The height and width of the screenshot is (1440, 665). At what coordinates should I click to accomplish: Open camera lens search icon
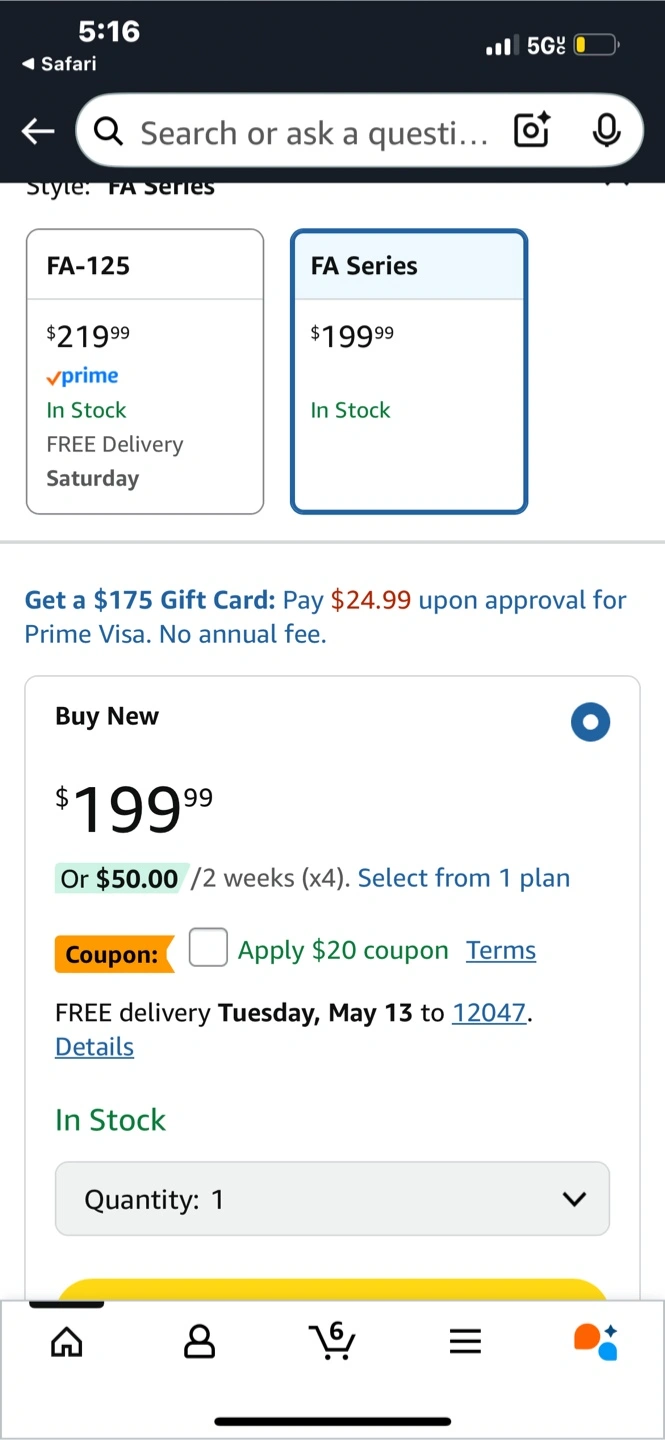point(531,131)
